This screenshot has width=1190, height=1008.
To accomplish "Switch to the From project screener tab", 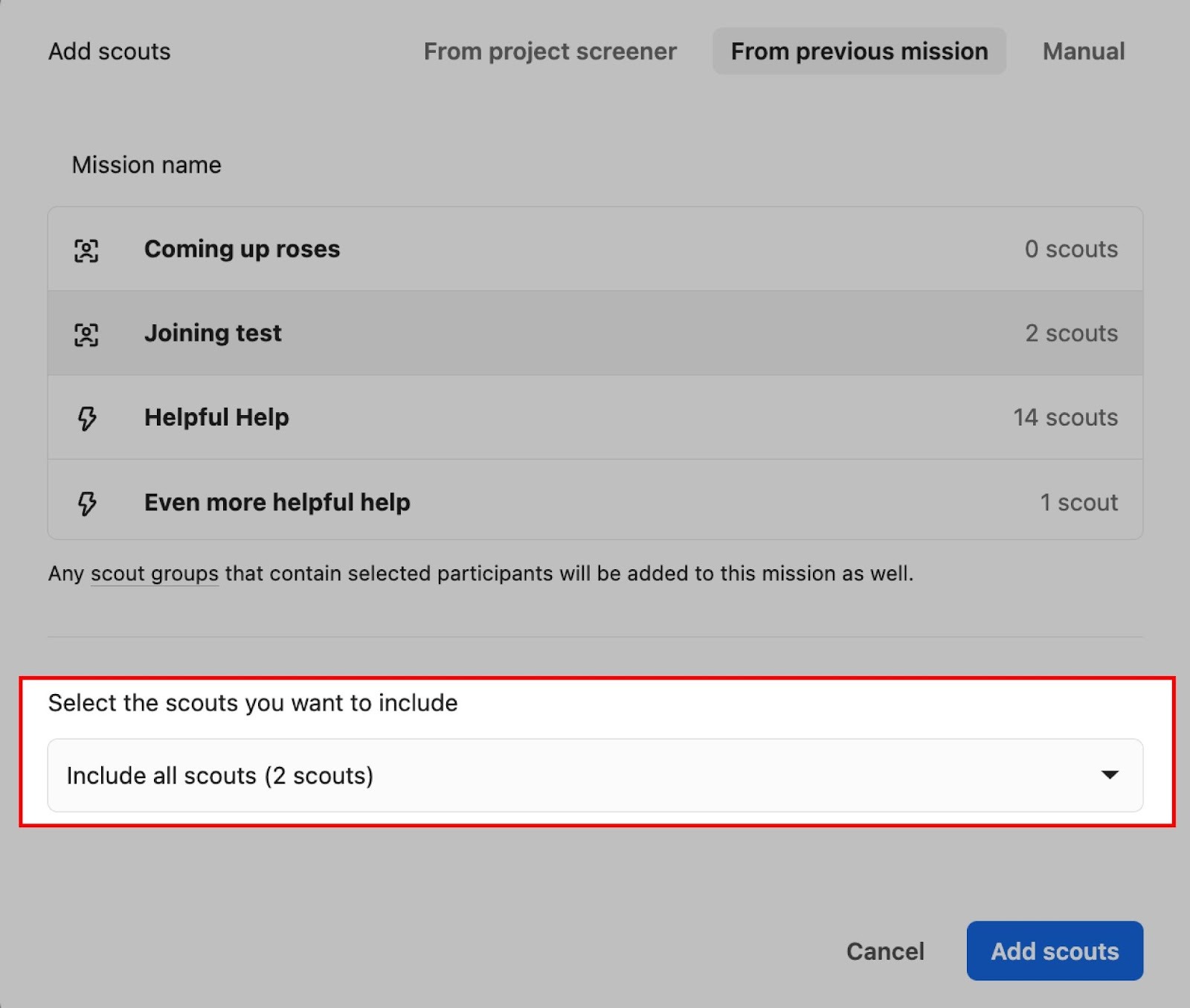I will click(550, 51).
